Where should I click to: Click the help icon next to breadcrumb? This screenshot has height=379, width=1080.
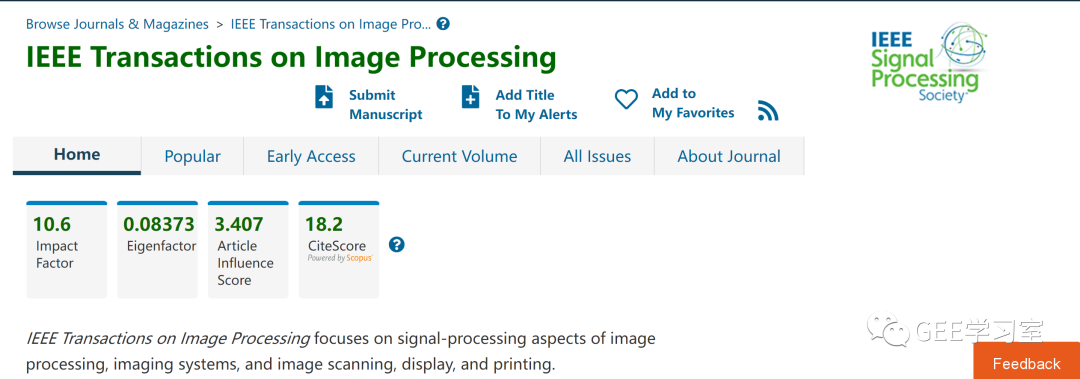click(444, 24)
